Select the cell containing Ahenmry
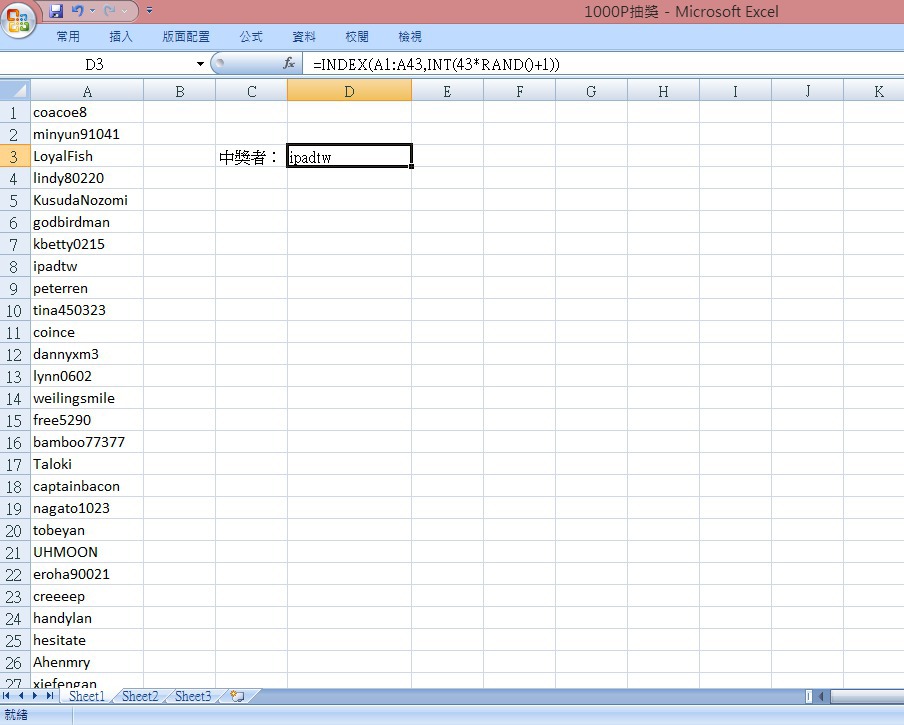904x725 pixels. 87,662
